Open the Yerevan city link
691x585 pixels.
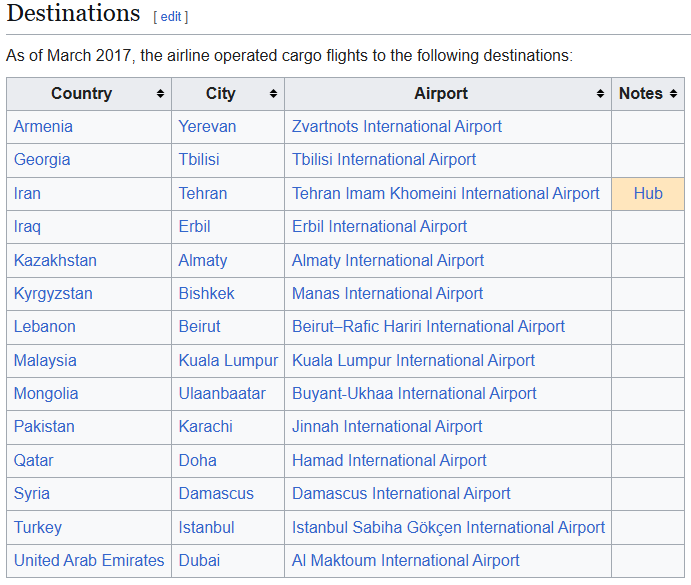coord(207,127)
